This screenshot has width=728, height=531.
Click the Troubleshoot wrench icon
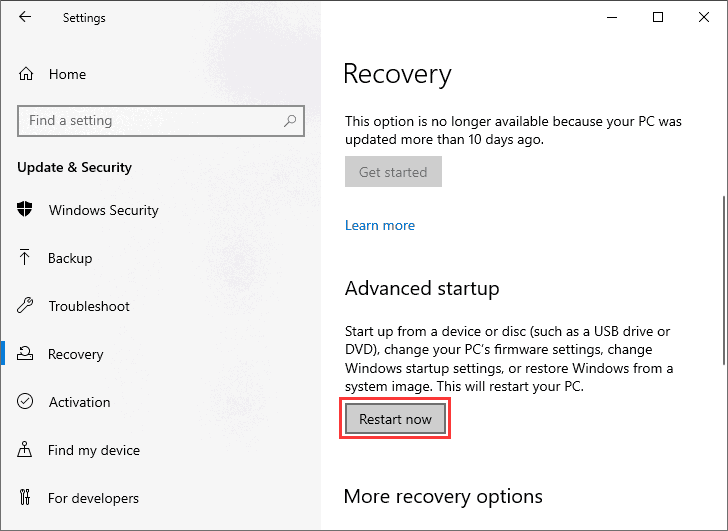tap(26, 306)
